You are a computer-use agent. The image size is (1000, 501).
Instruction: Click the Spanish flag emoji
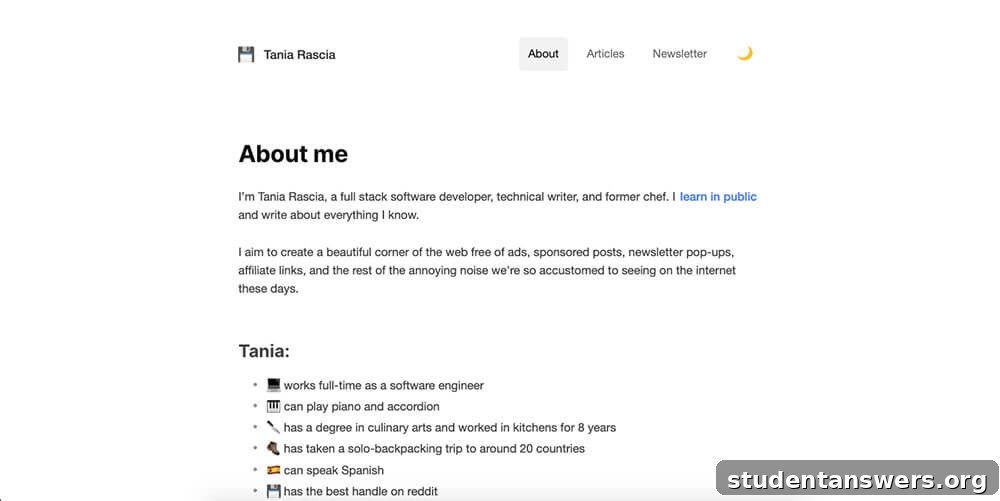pos(274,470)
